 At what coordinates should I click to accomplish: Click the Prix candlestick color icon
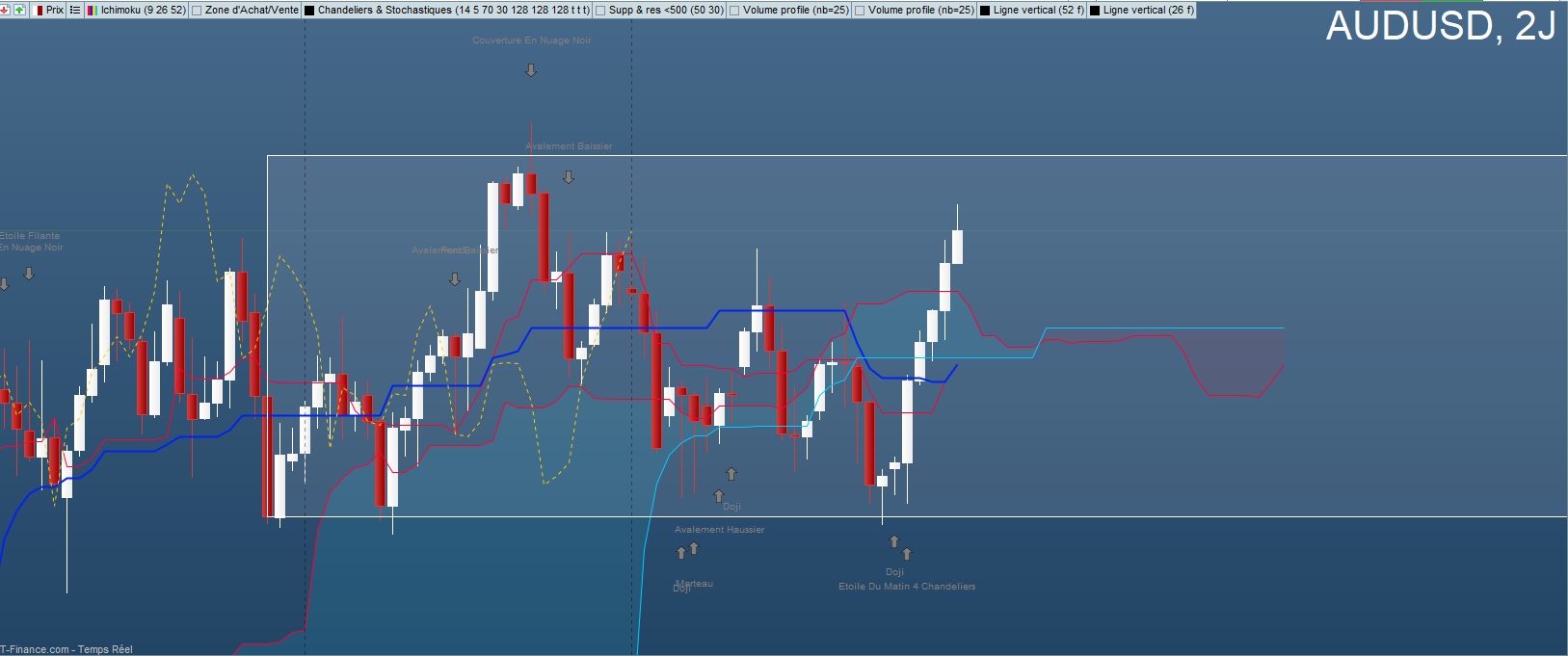tap(40, 10)
